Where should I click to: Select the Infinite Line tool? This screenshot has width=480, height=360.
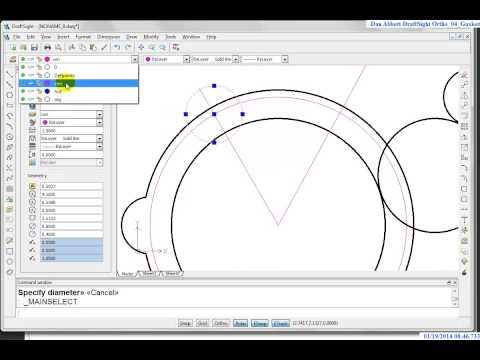[10, 85]
